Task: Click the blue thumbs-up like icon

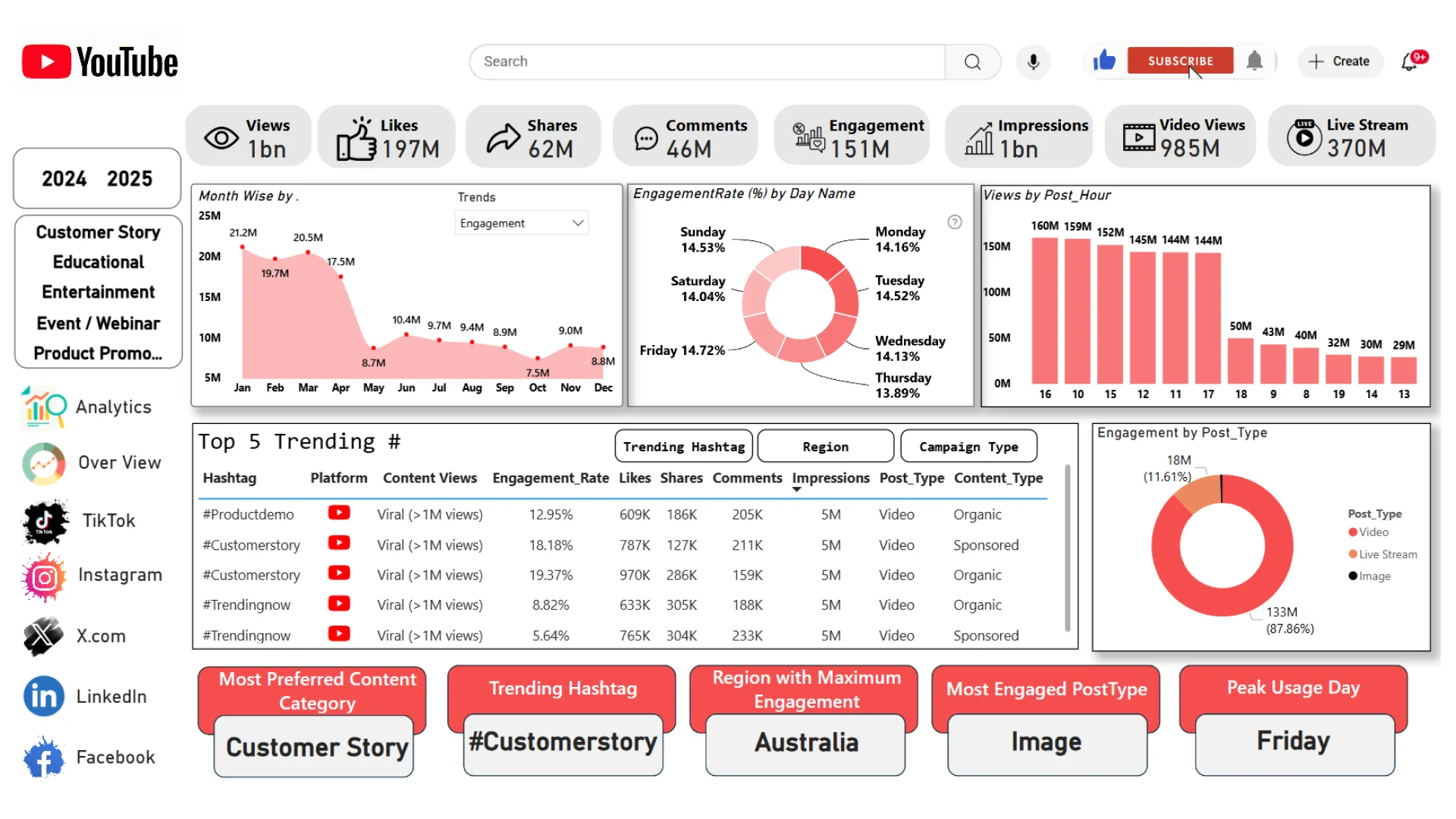Action: click(x=1104, y=60)
